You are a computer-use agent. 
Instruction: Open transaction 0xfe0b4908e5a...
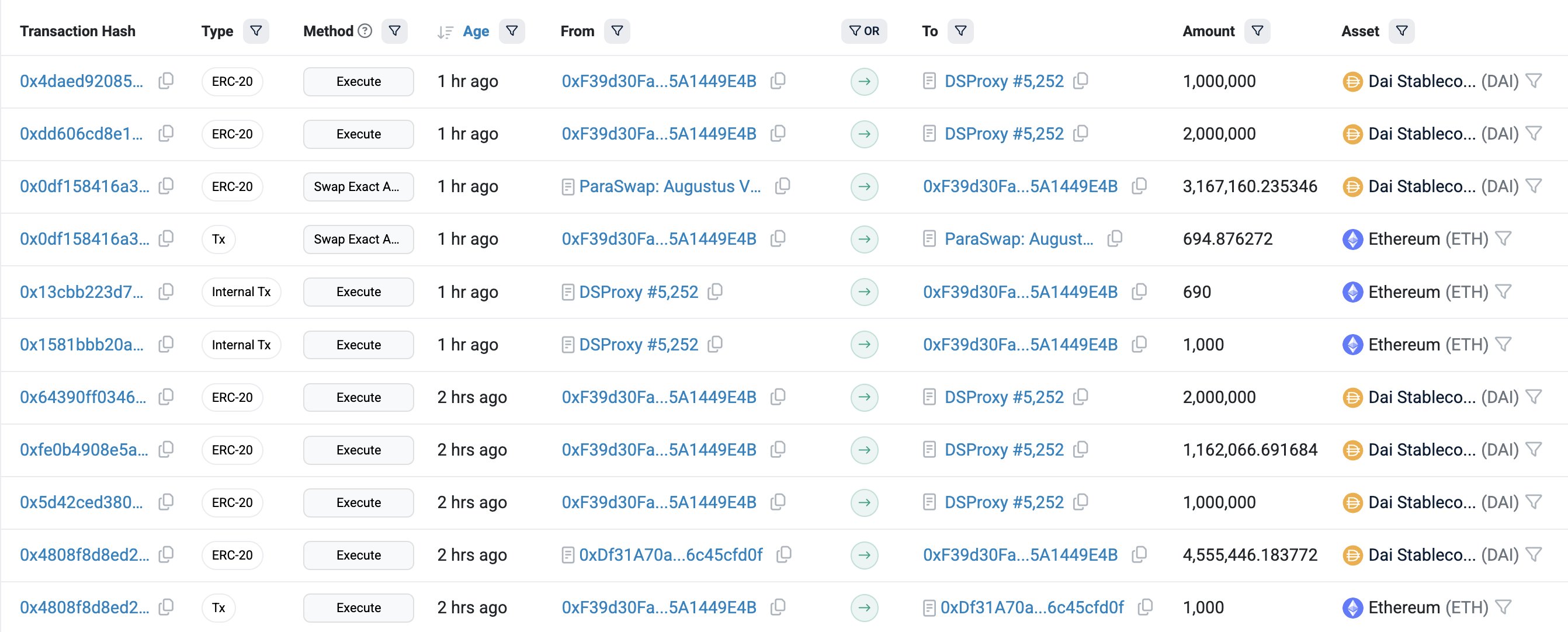(x=84, y=449)
